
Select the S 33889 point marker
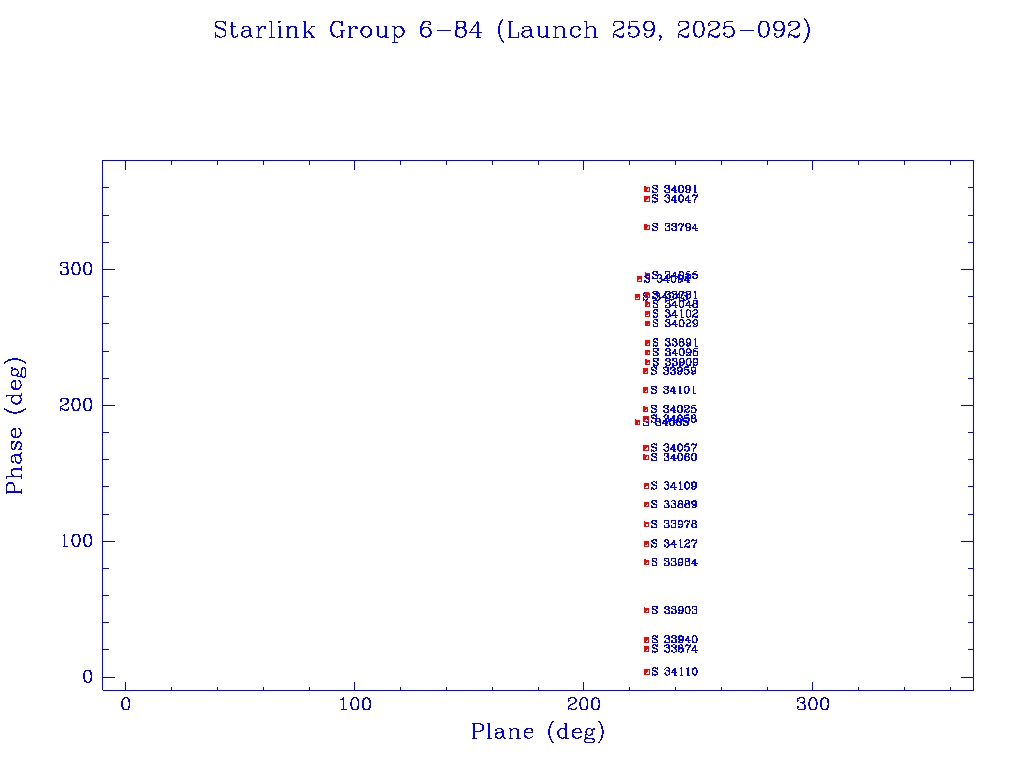click(647, 504)
